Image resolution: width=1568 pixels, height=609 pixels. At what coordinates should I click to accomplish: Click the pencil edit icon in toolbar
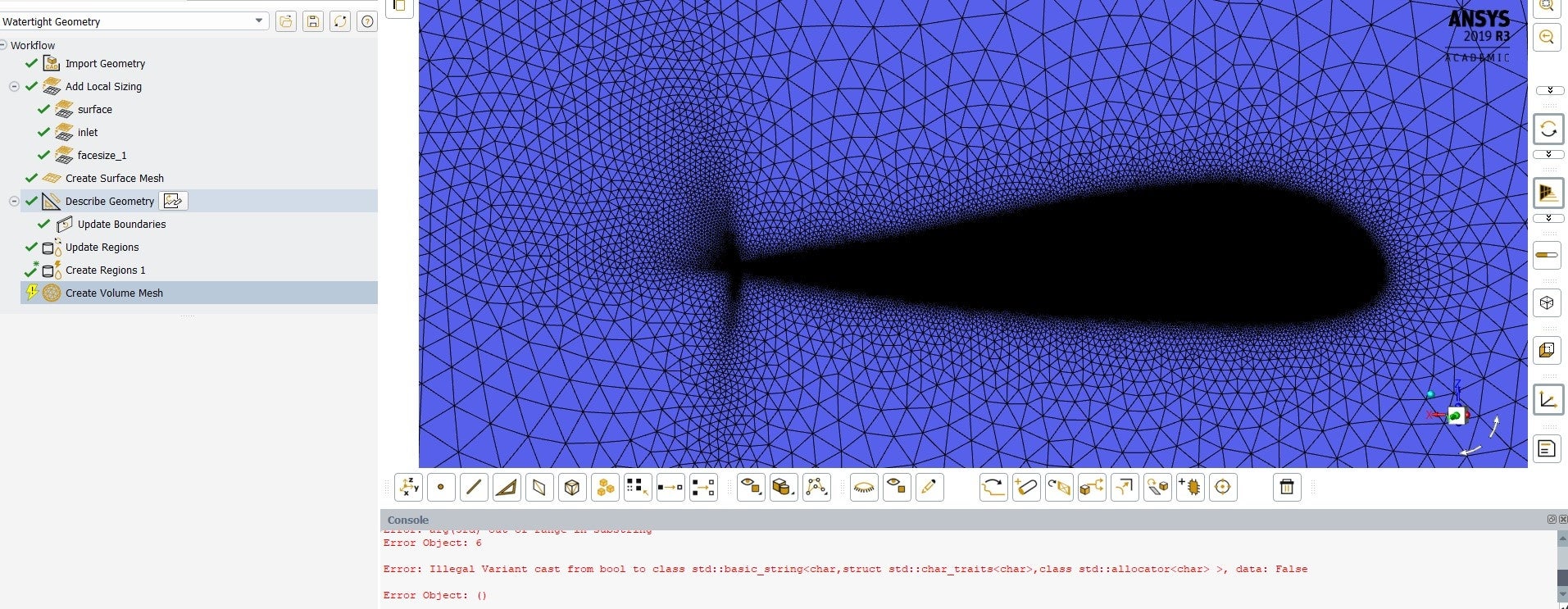[929, 488]
